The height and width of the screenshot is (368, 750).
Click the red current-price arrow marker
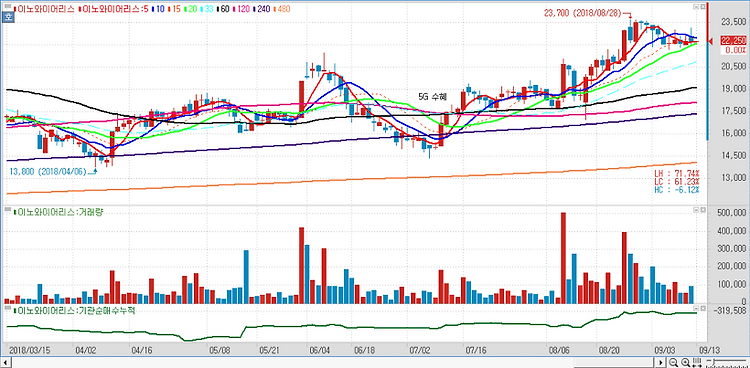[712, 41]
